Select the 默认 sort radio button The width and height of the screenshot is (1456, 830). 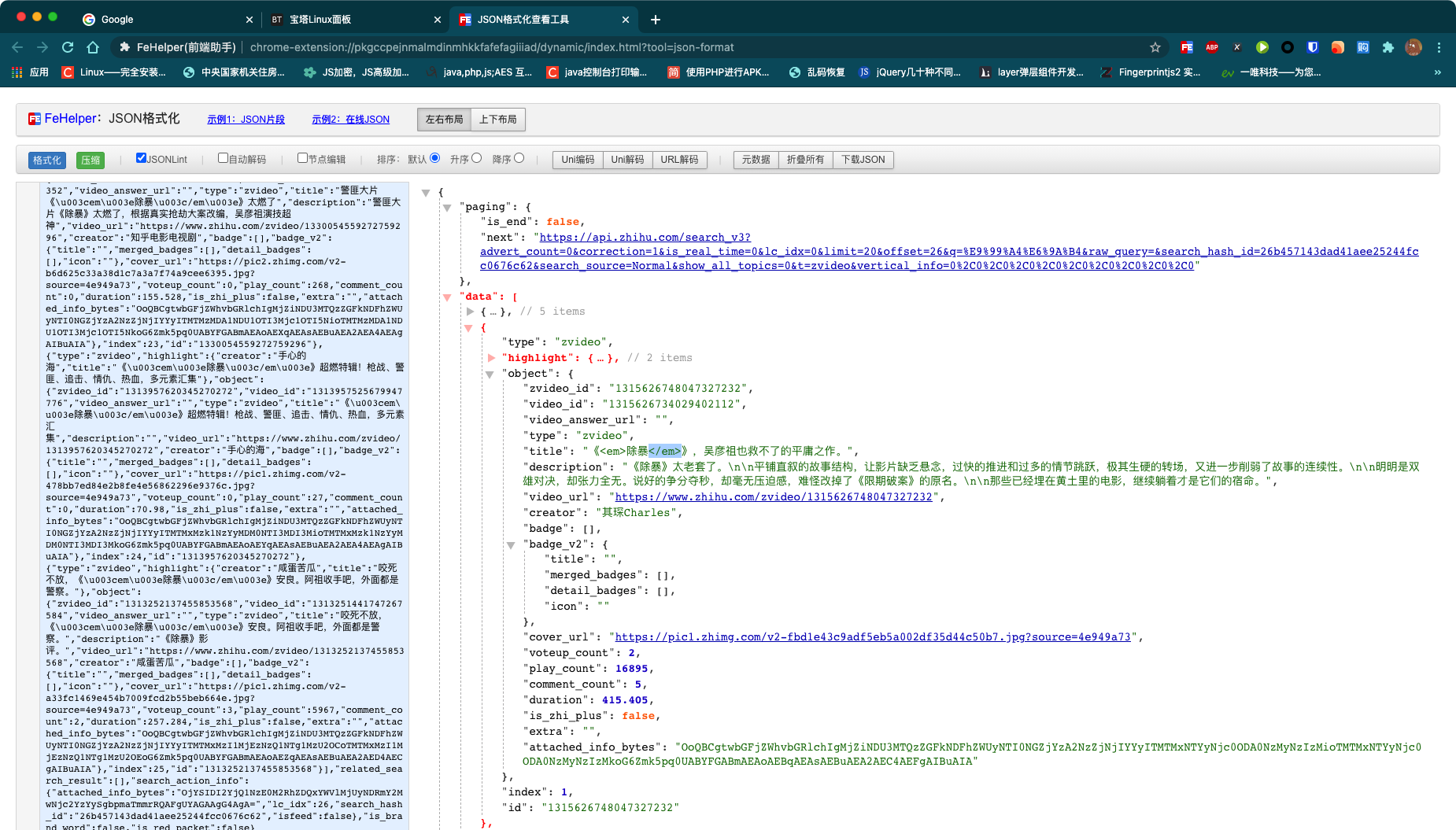point(434,158)
